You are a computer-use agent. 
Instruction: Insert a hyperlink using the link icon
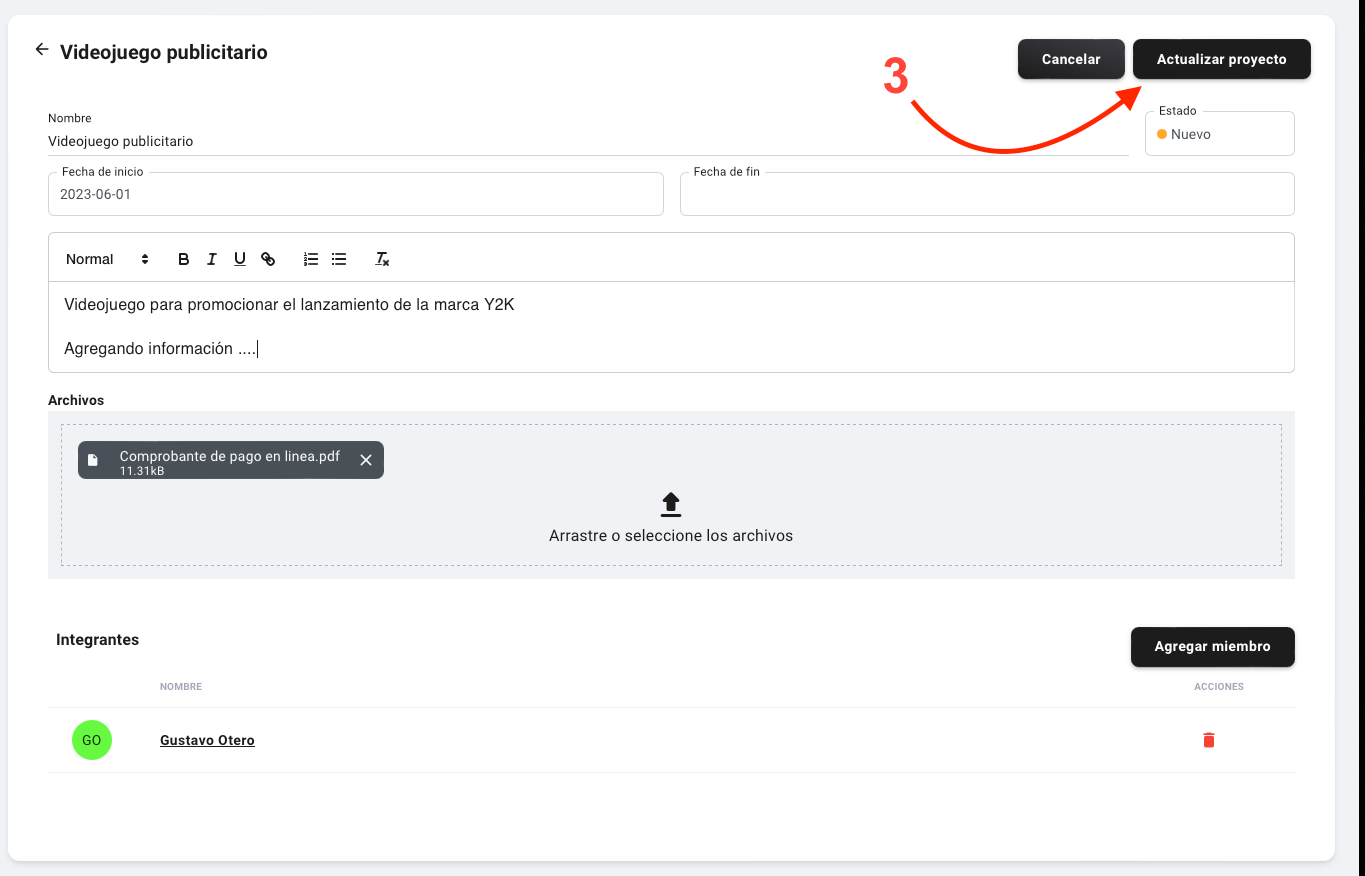point(268,259)
